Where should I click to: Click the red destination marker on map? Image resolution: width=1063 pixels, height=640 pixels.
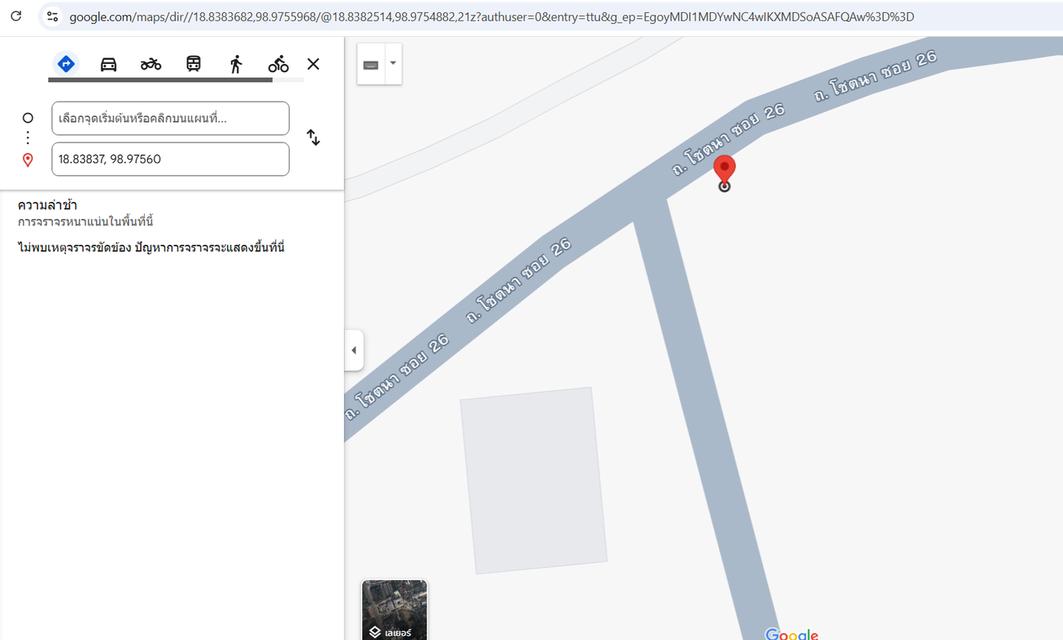724,169
